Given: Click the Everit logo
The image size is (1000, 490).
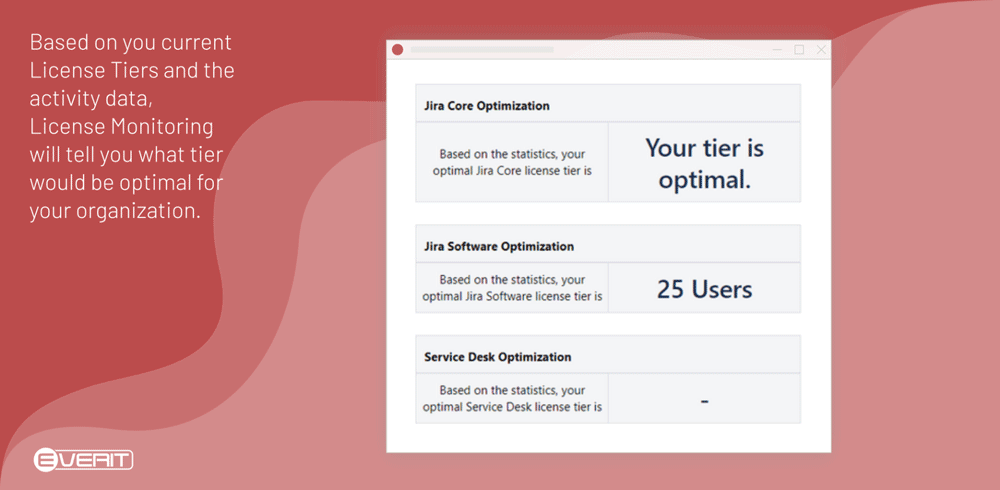Looking at the screenshot, I should click(83, 460).
